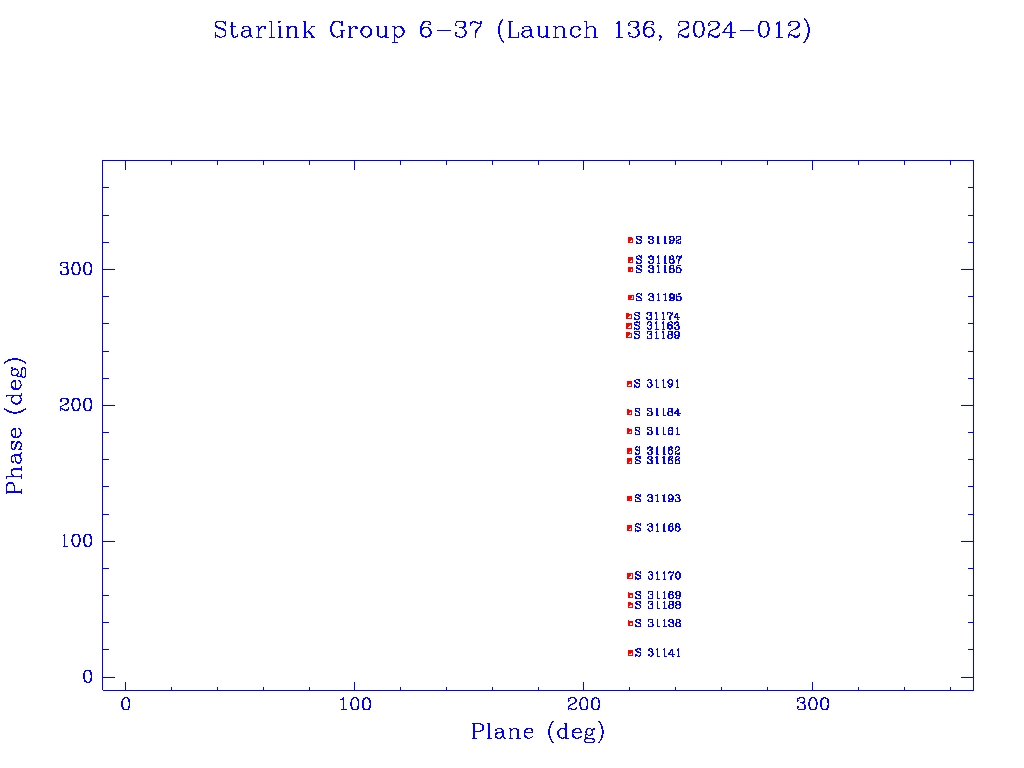The width and height of the screenshot is (1024, 768).
Task: Click the Starlink Group 6-37 plot title
Action: [512, 30]
